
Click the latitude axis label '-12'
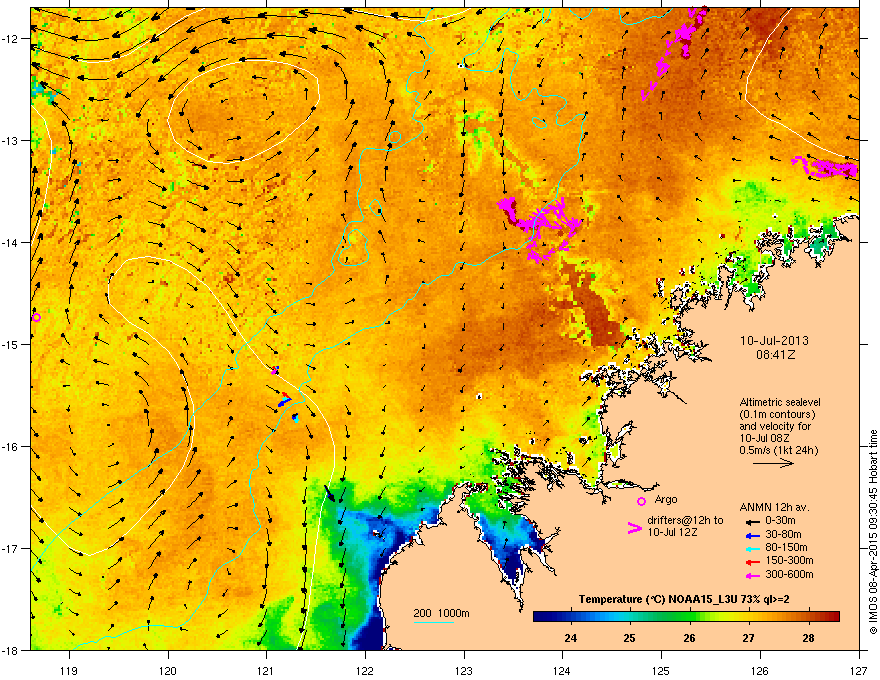pos(11,39)
